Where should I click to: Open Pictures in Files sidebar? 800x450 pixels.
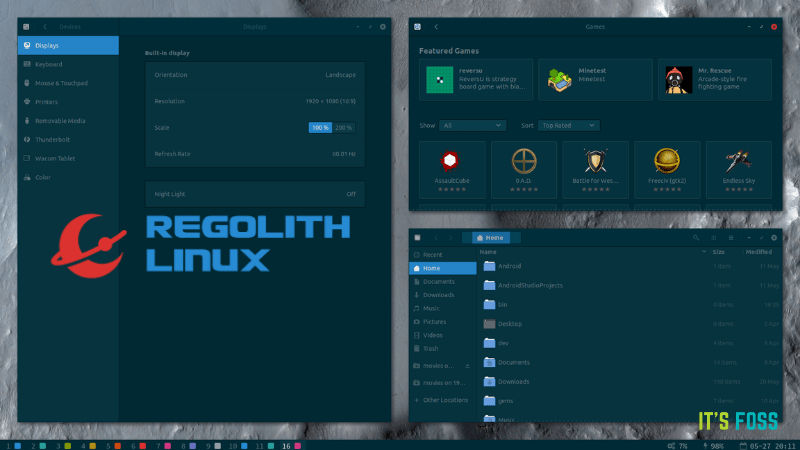(443, 322)
